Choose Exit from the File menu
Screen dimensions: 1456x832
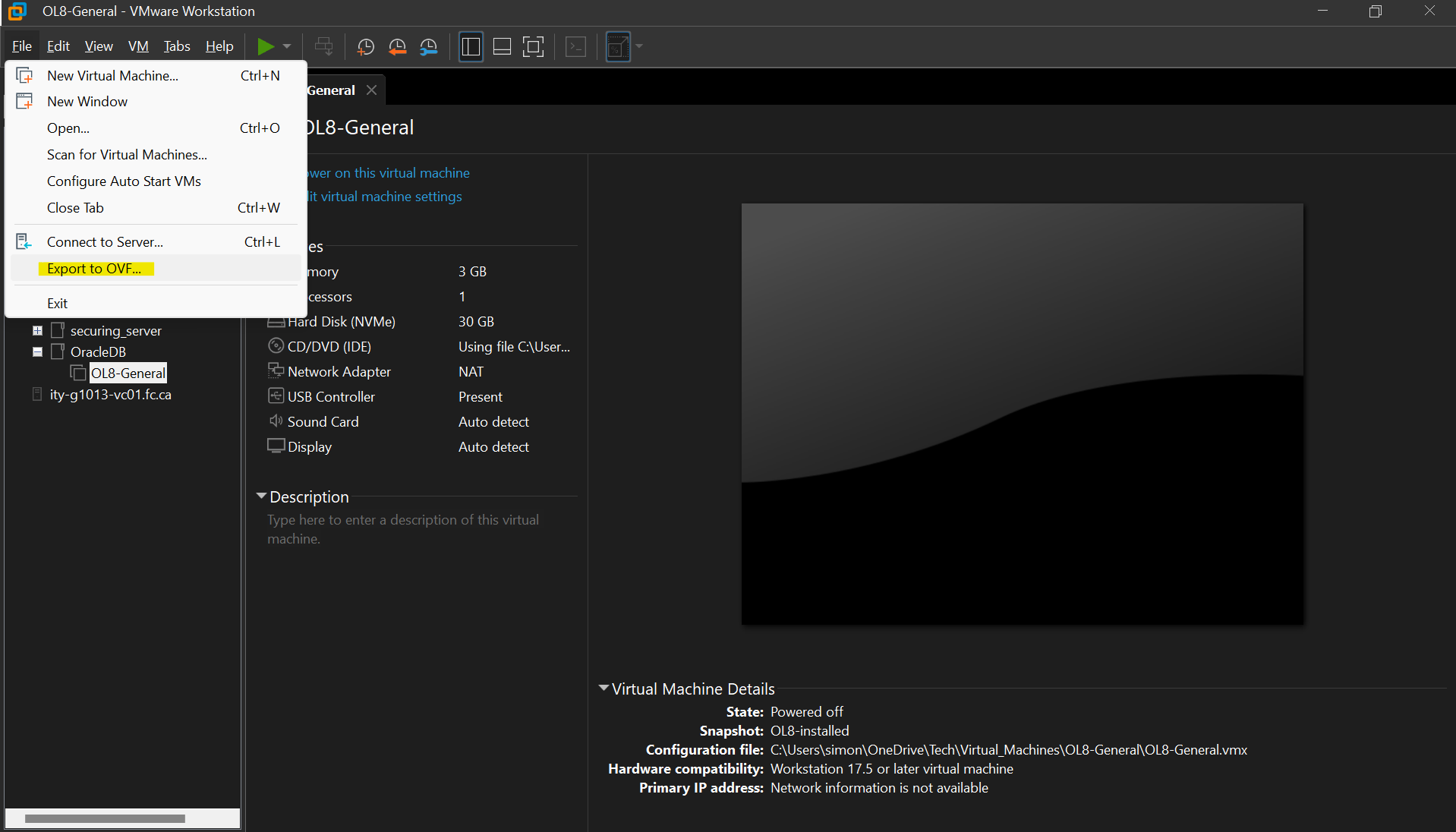156,304
